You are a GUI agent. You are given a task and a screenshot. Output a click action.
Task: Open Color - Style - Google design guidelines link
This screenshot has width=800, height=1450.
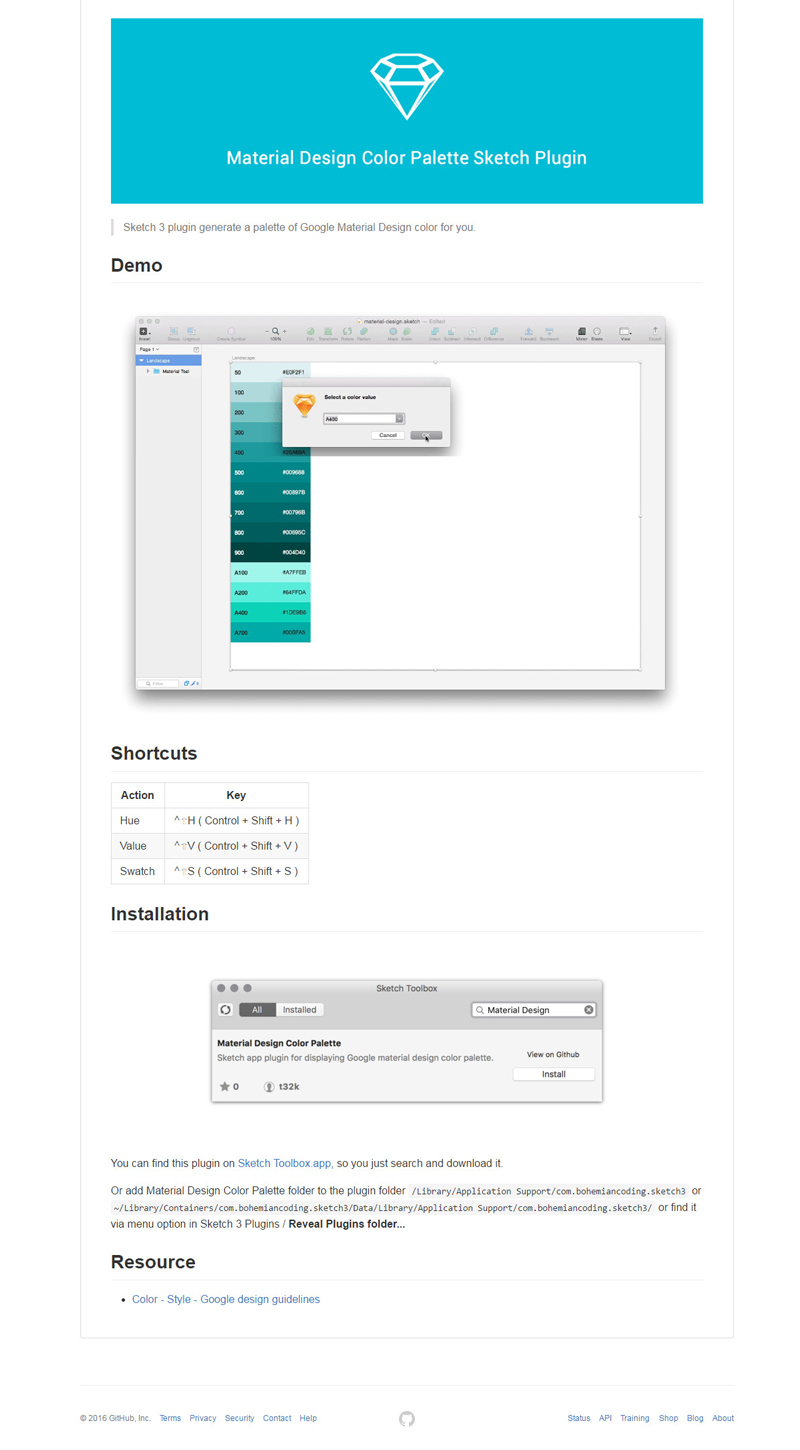pos(226,1299)
